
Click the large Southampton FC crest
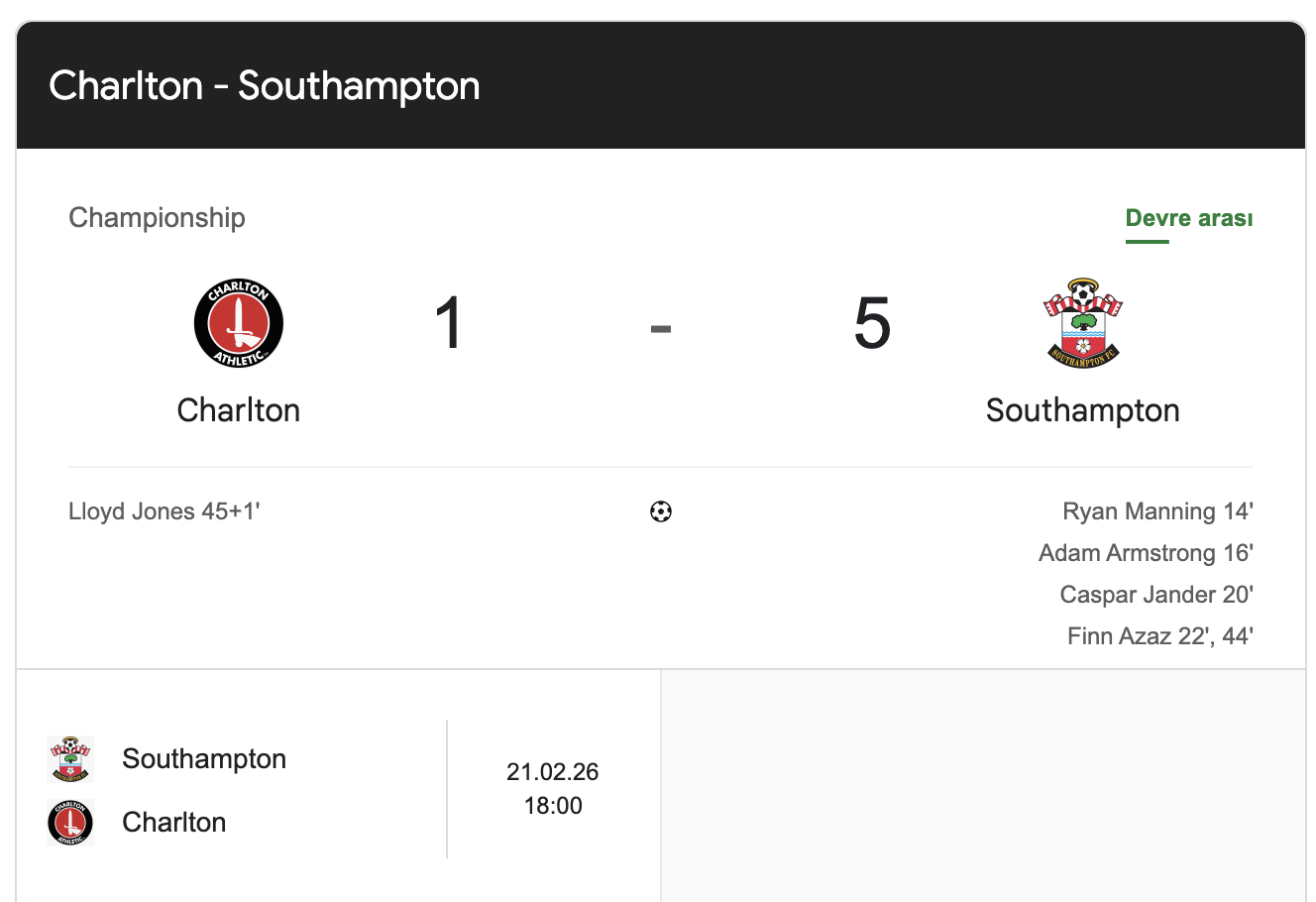[x=1082, y=323]
